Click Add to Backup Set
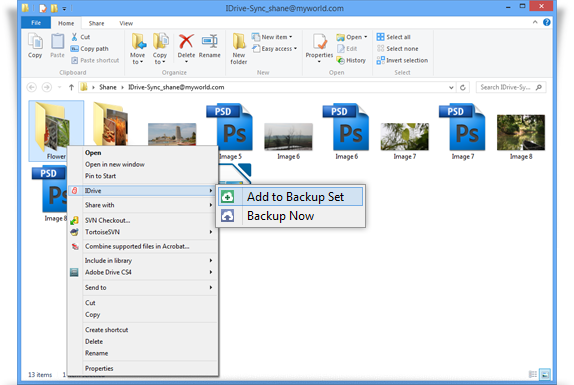The width and height of the screenshot is (574, 385). (x=291, y=197)
